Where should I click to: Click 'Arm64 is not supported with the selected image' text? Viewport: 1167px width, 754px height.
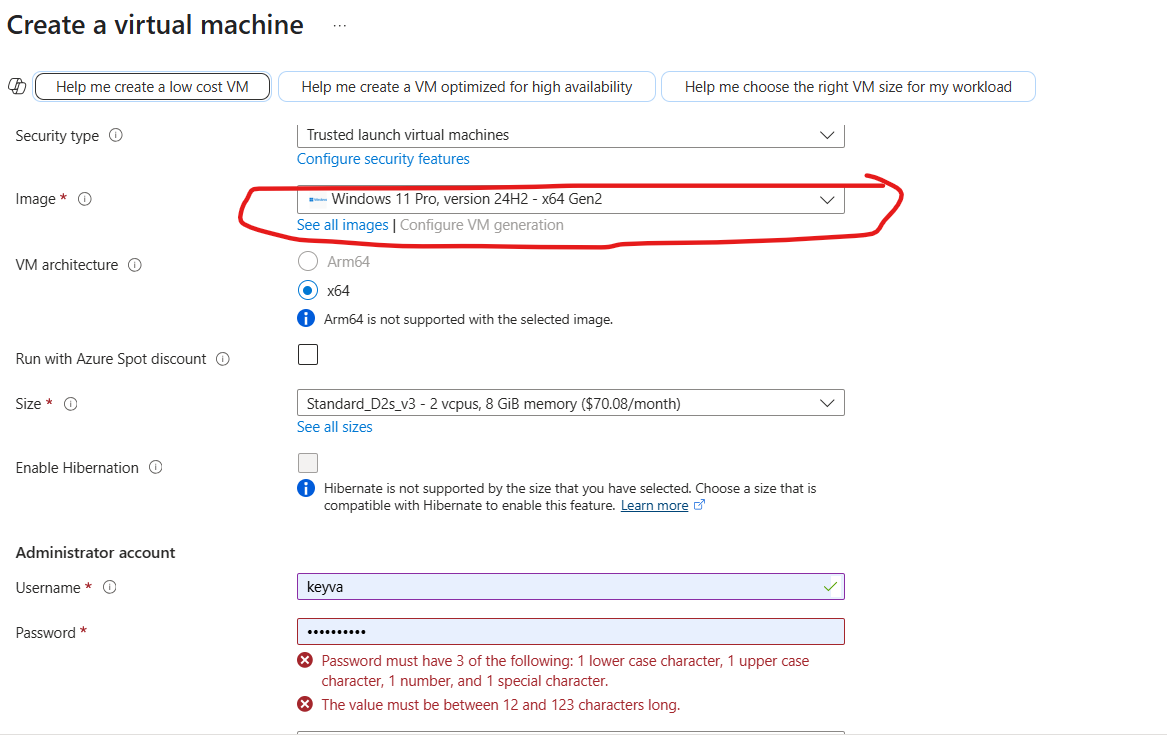pyautogui.click(x=468, y=319)
